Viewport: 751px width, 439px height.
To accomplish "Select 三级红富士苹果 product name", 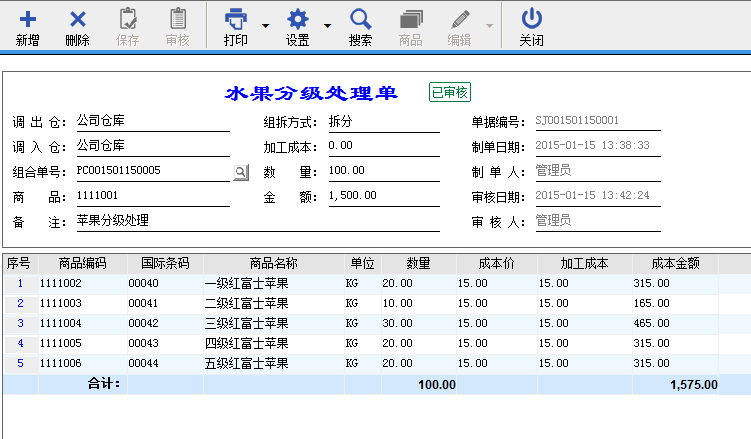I will (247, 324).
